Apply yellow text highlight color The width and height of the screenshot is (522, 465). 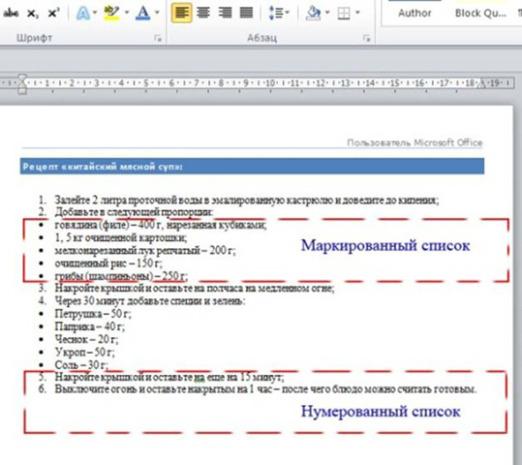pyautogui.click(x=112, y=13)
